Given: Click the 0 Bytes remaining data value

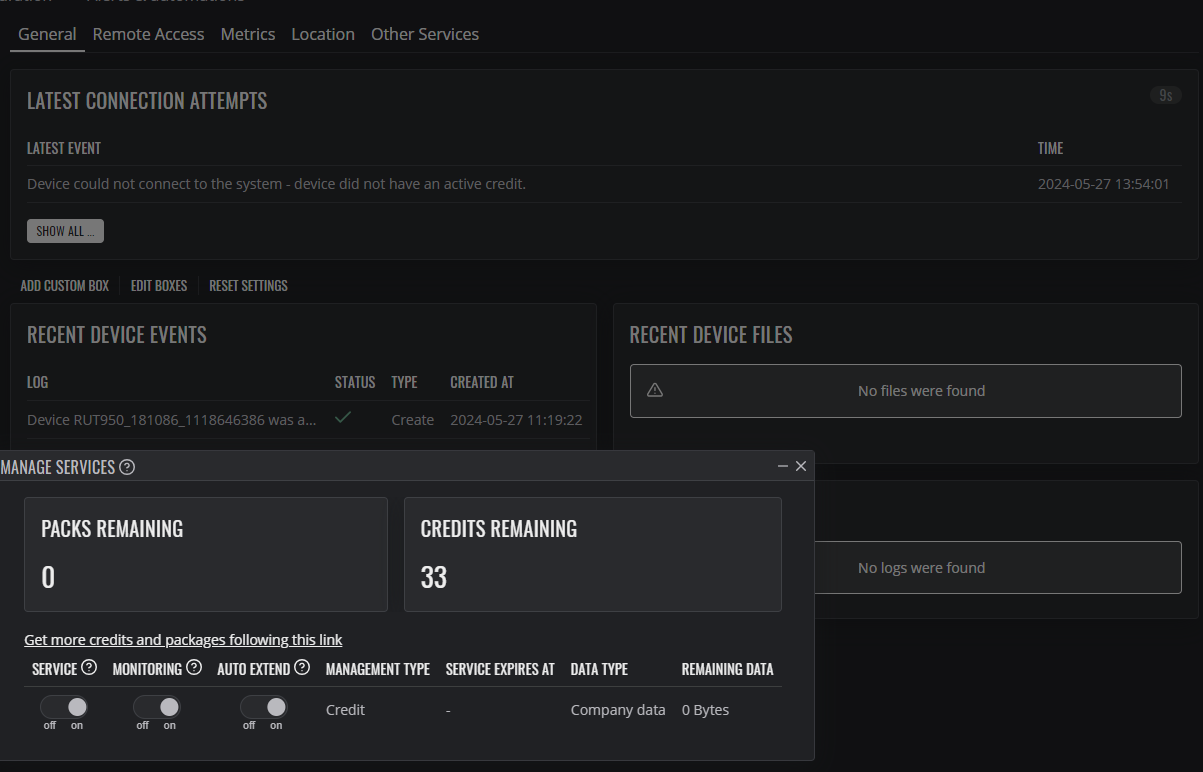Looking at the screenshot, I should coord(705,710).
